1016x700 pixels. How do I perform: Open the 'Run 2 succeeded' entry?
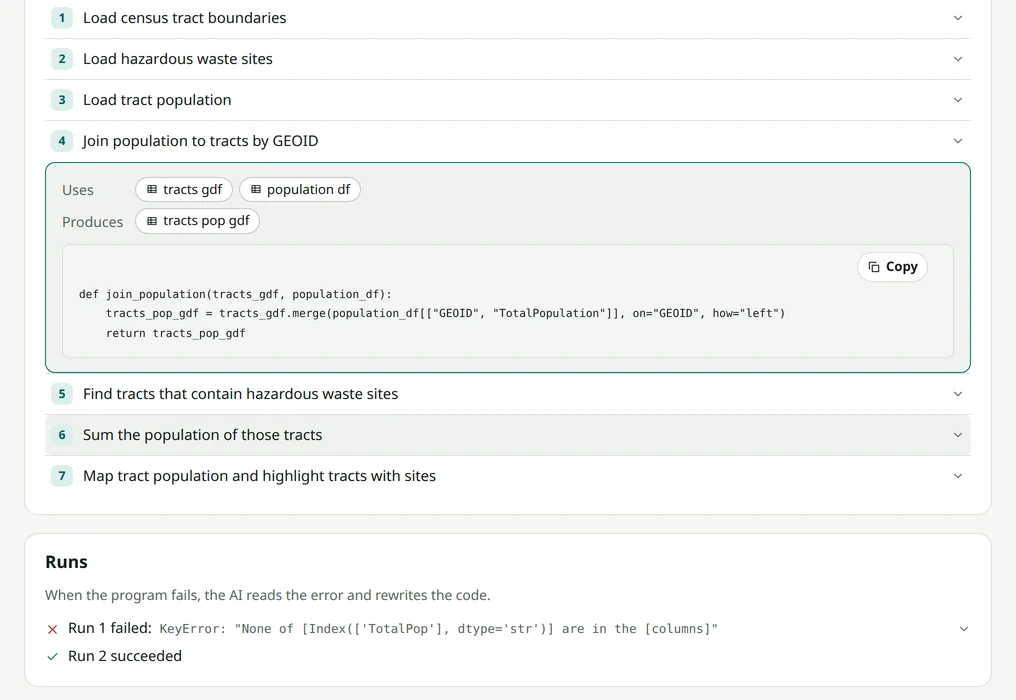click(x=124, y=656)
